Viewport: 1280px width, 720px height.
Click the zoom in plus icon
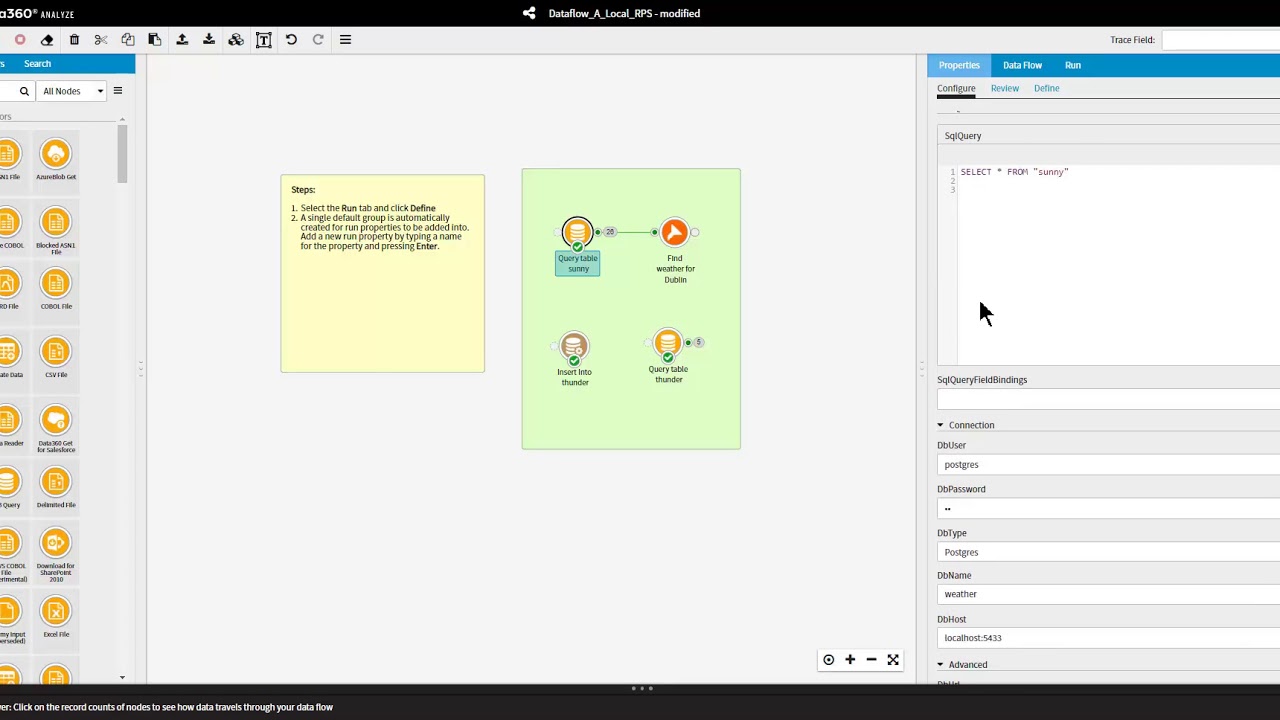pyautogui.click(x=850, y=660)
